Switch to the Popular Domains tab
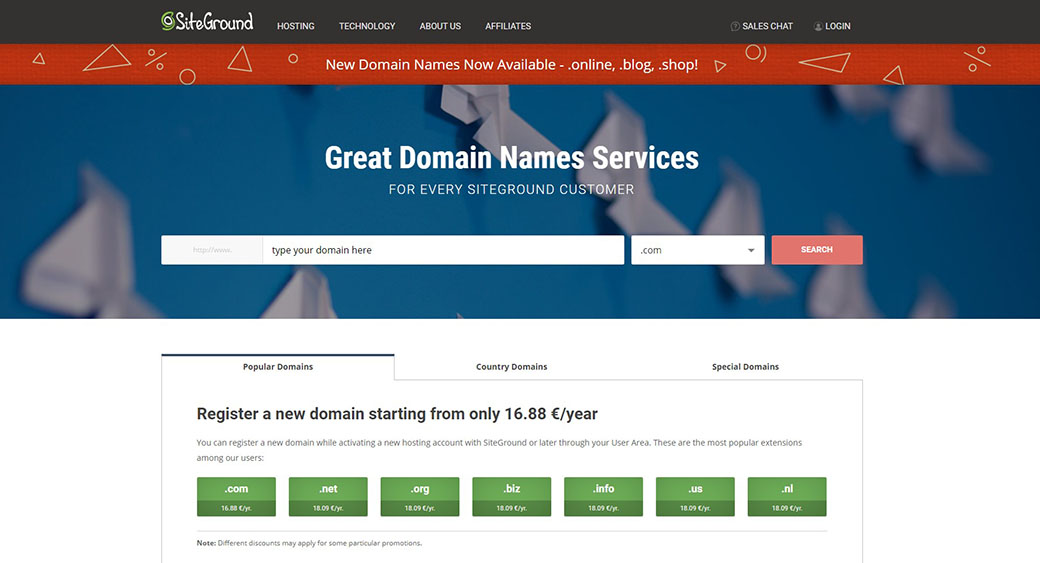Viewport: 1040px width, 563px height. pyautogui.click(x=278, y=367)
